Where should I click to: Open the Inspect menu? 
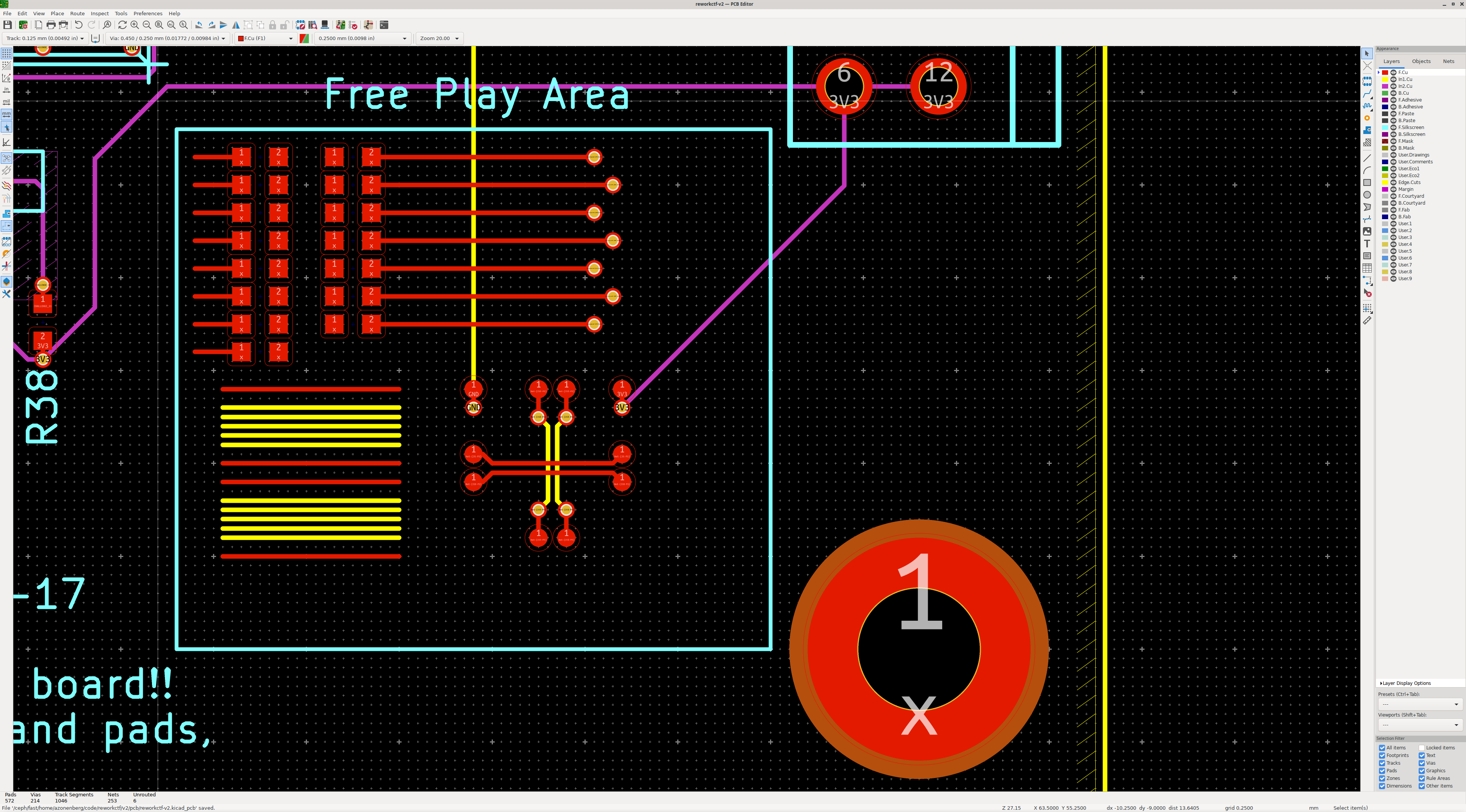(100, 14)
